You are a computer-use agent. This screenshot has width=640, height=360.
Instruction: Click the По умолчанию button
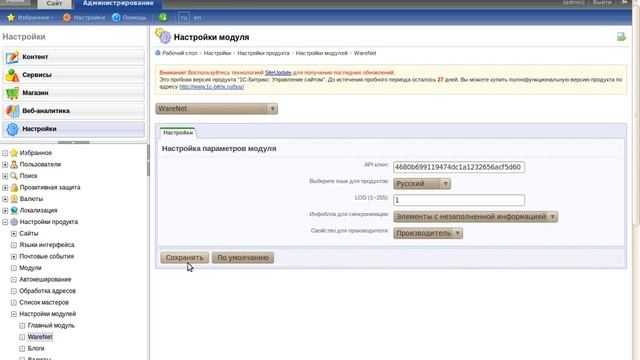coord(243,258)
